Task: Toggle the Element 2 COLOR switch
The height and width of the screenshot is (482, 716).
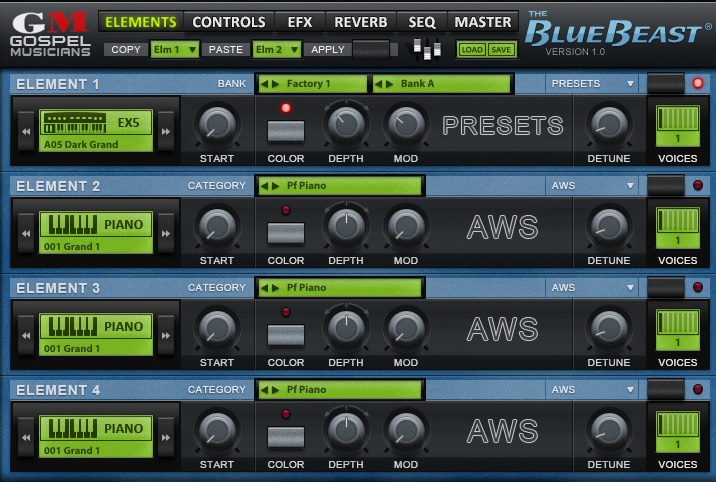Action: pos(286,233)
